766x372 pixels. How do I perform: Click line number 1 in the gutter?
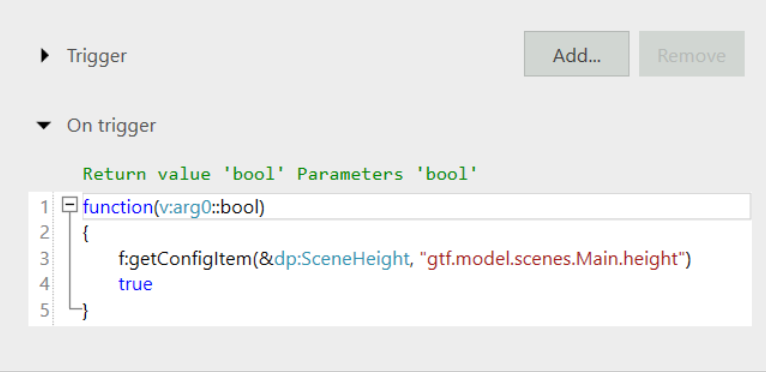pos(44,208)
